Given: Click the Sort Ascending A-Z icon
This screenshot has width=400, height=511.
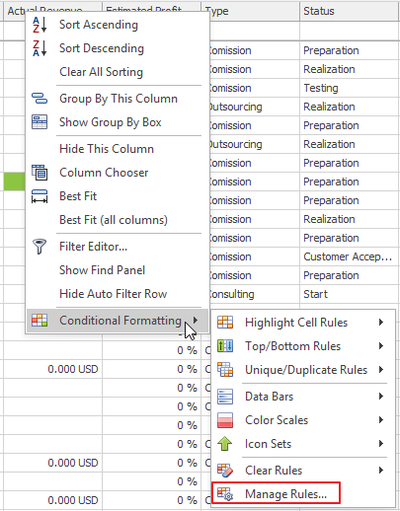Looking at the screenshot, I should (40, 25).
